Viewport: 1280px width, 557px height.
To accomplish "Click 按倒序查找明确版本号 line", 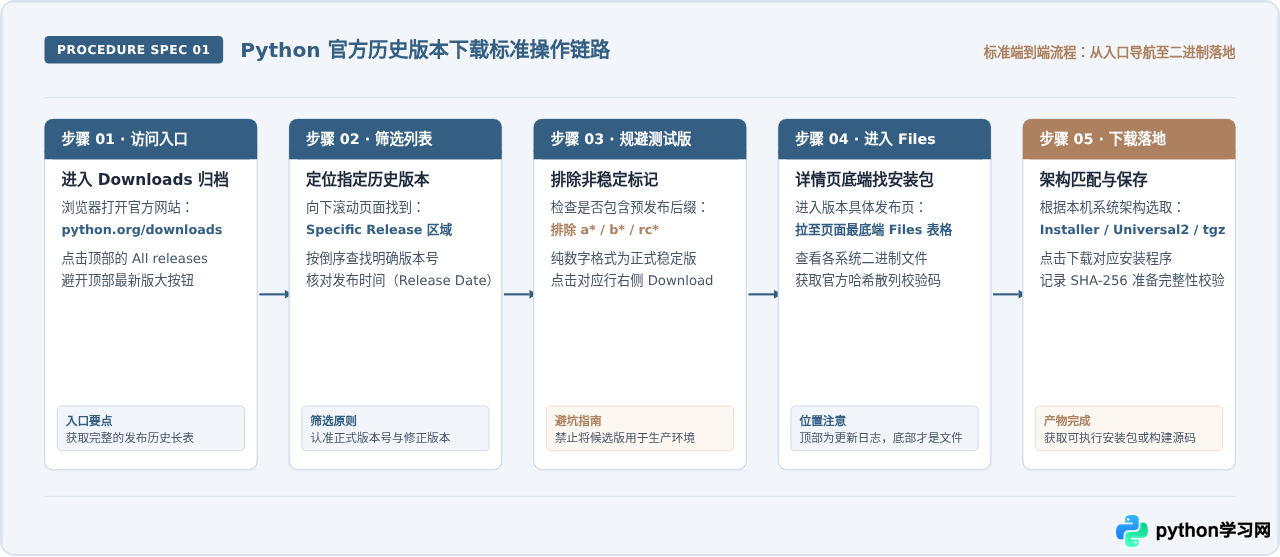I will tap(373, 258).
